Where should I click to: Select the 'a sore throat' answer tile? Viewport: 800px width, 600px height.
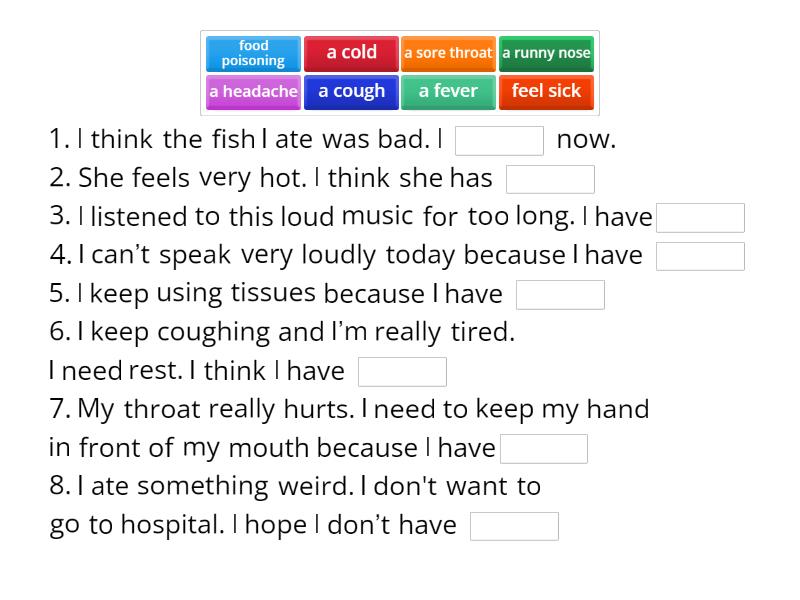[447, 53]
